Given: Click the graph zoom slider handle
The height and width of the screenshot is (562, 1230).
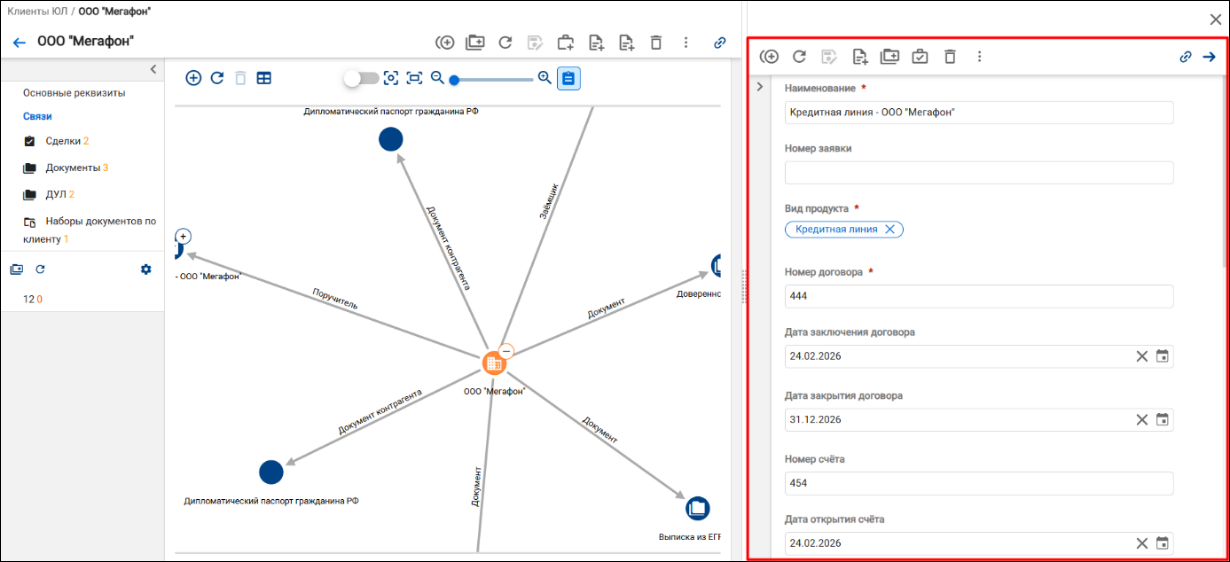Looking at the screenshot, I should click(454, 79).
